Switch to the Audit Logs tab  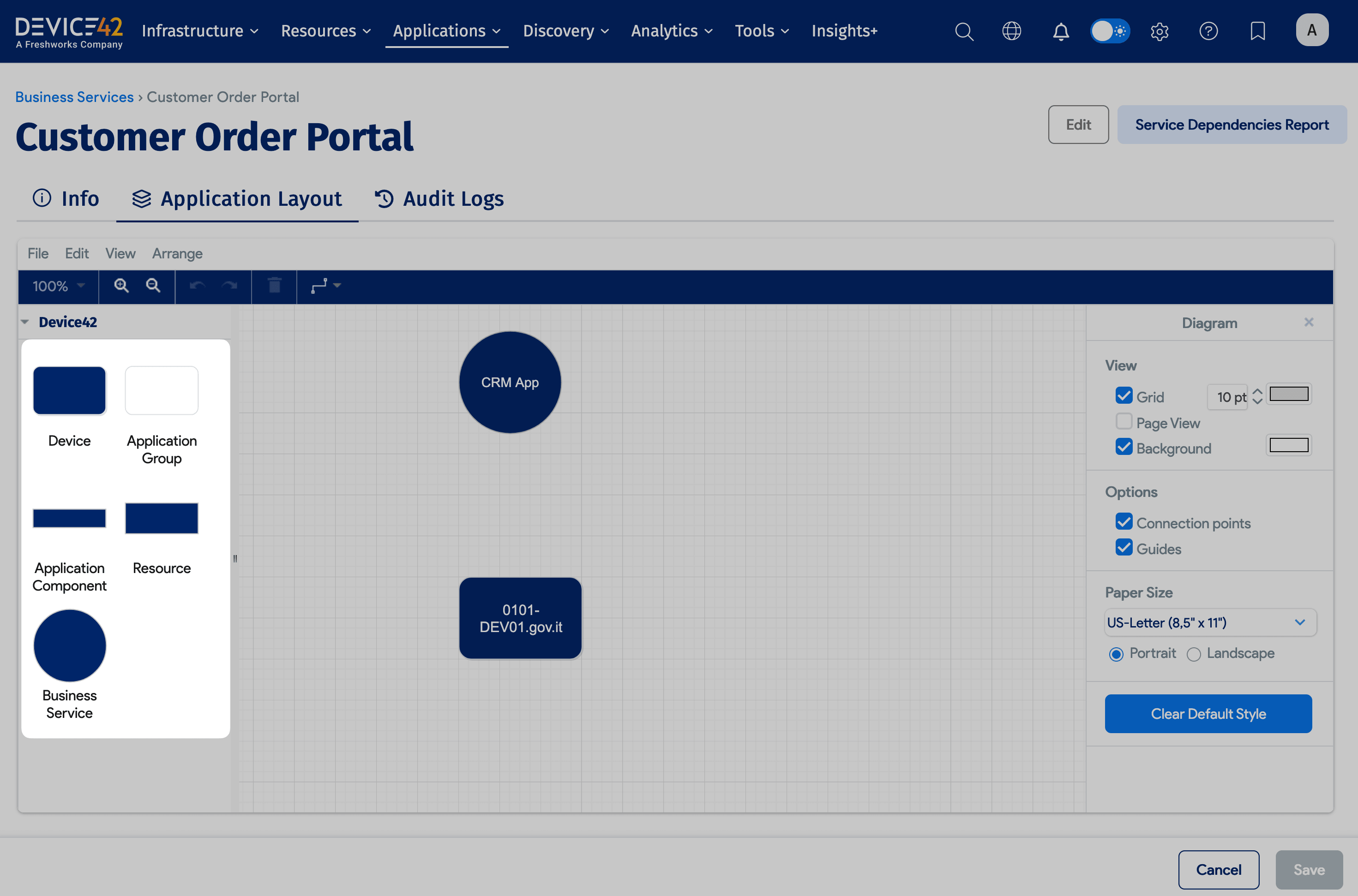[x=439, y=199]
